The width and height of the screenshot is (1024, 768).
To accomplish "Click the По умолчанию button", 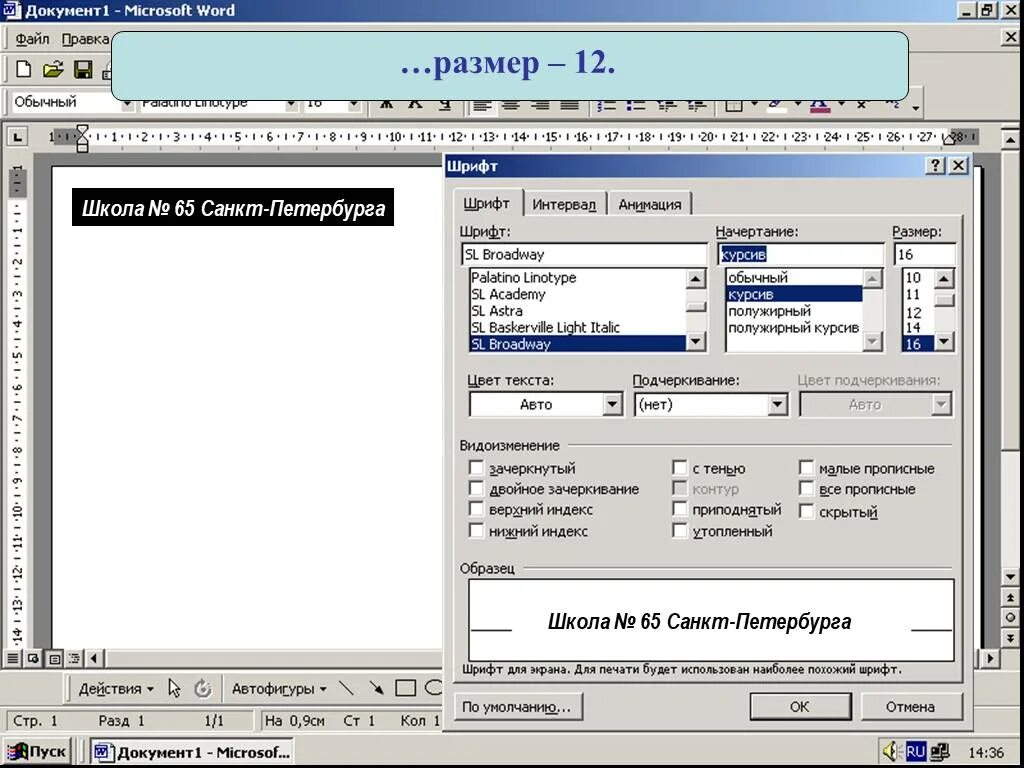I will (x=517, y=706).
